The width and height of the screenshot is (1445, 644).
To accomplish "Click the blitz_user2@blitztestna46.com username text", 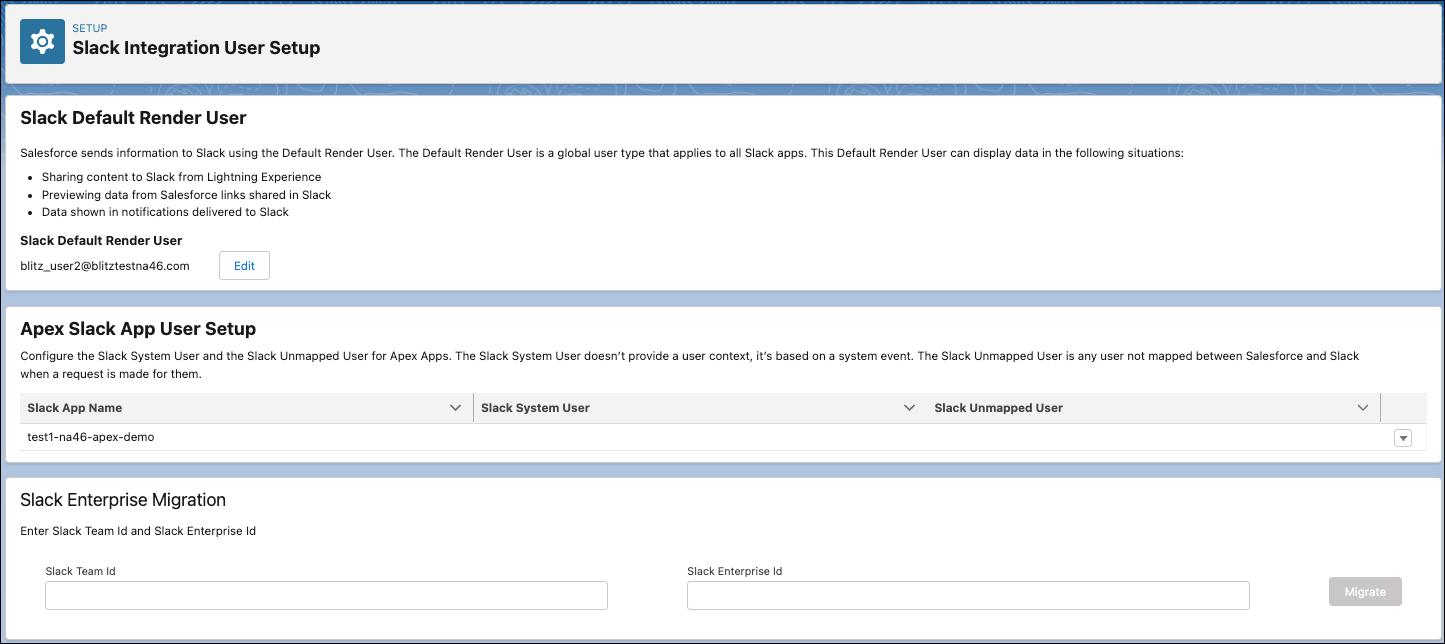I will tap(105, 266).
